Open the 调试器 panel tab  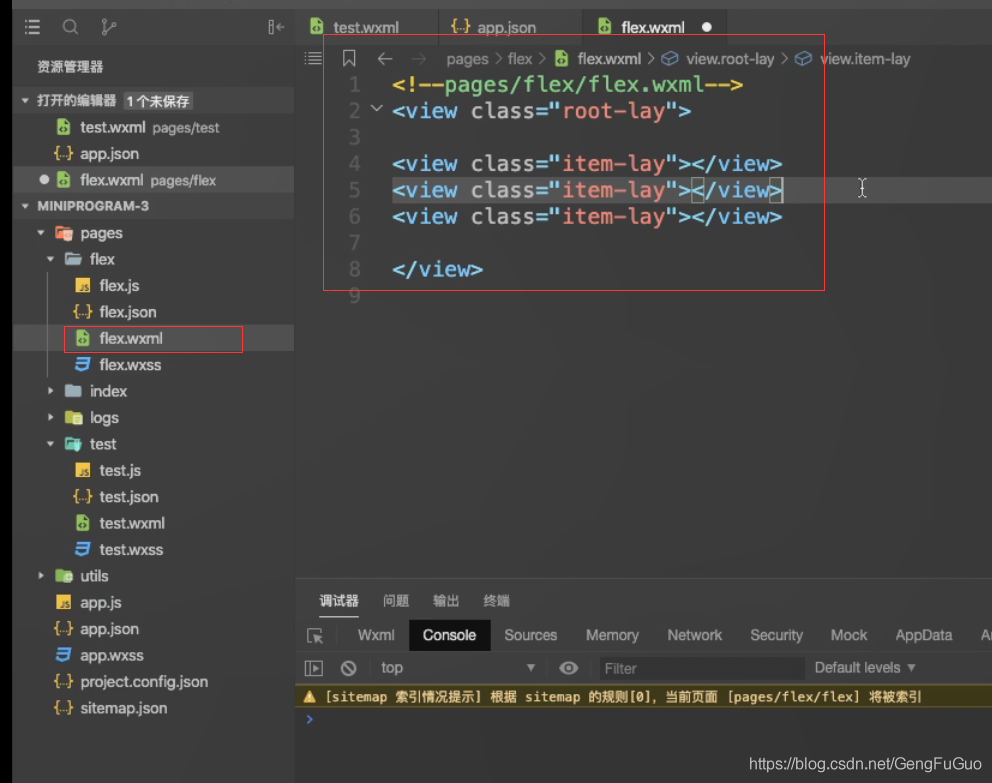(x=339, y=601)
